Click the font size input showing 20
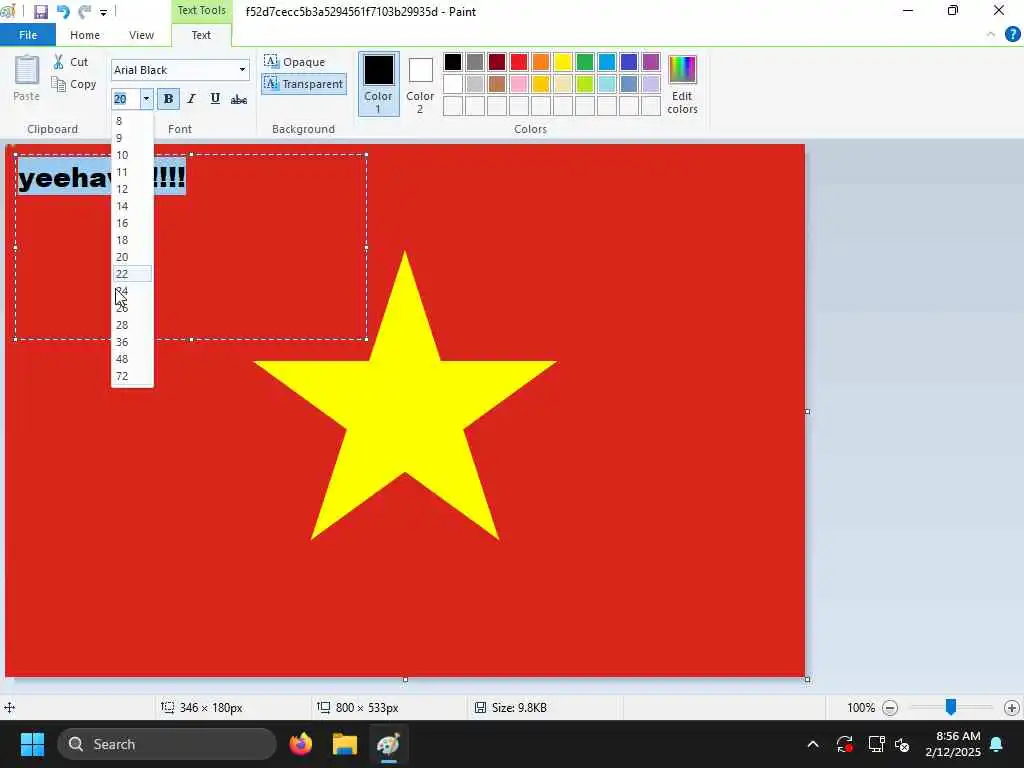Image resolution: width=1024 pixels, height=768 pixels. tap(125, 99)
